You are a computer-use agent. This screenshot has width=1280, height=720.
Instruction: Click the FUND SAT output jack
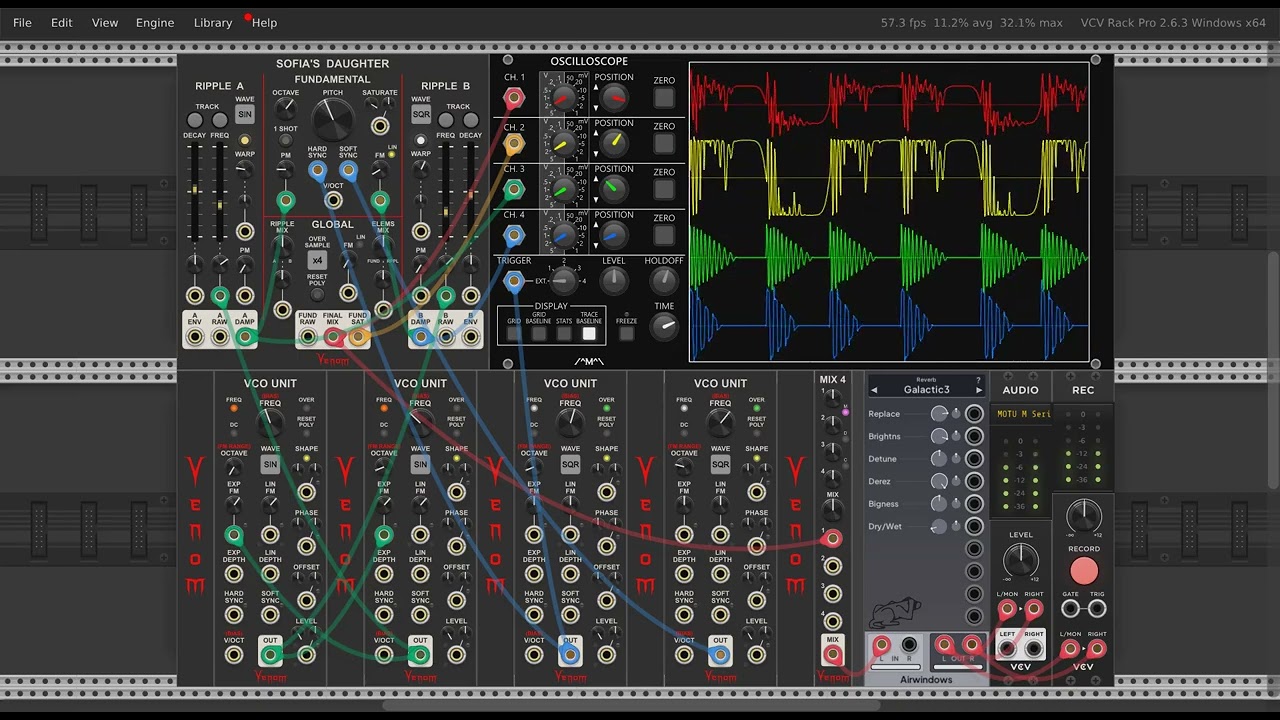[x=358, y=336]
